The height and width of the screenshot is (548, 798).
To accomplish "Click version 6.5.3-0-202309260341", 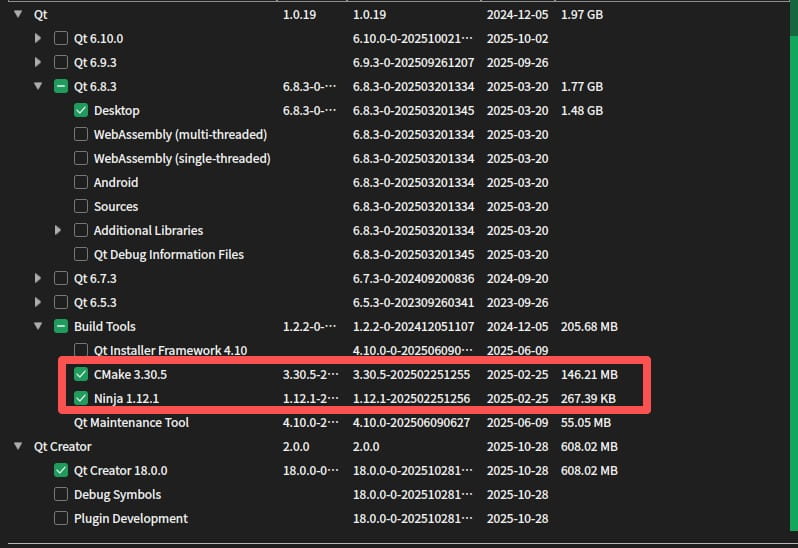I will (x=413, y=302).
